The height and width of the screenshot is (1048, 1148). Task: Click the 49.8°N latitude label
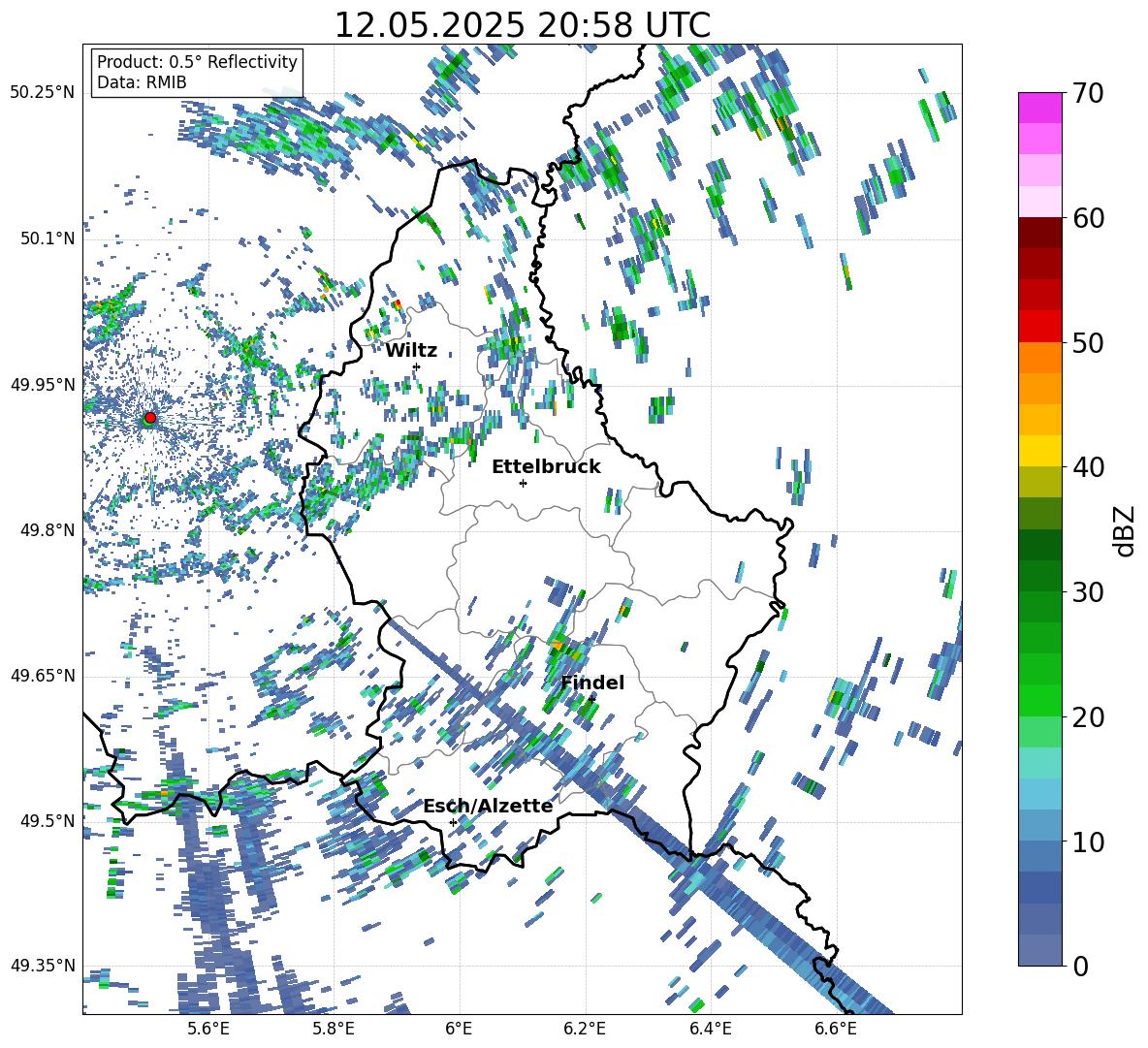pyautogui.click(x=47, y=530)
